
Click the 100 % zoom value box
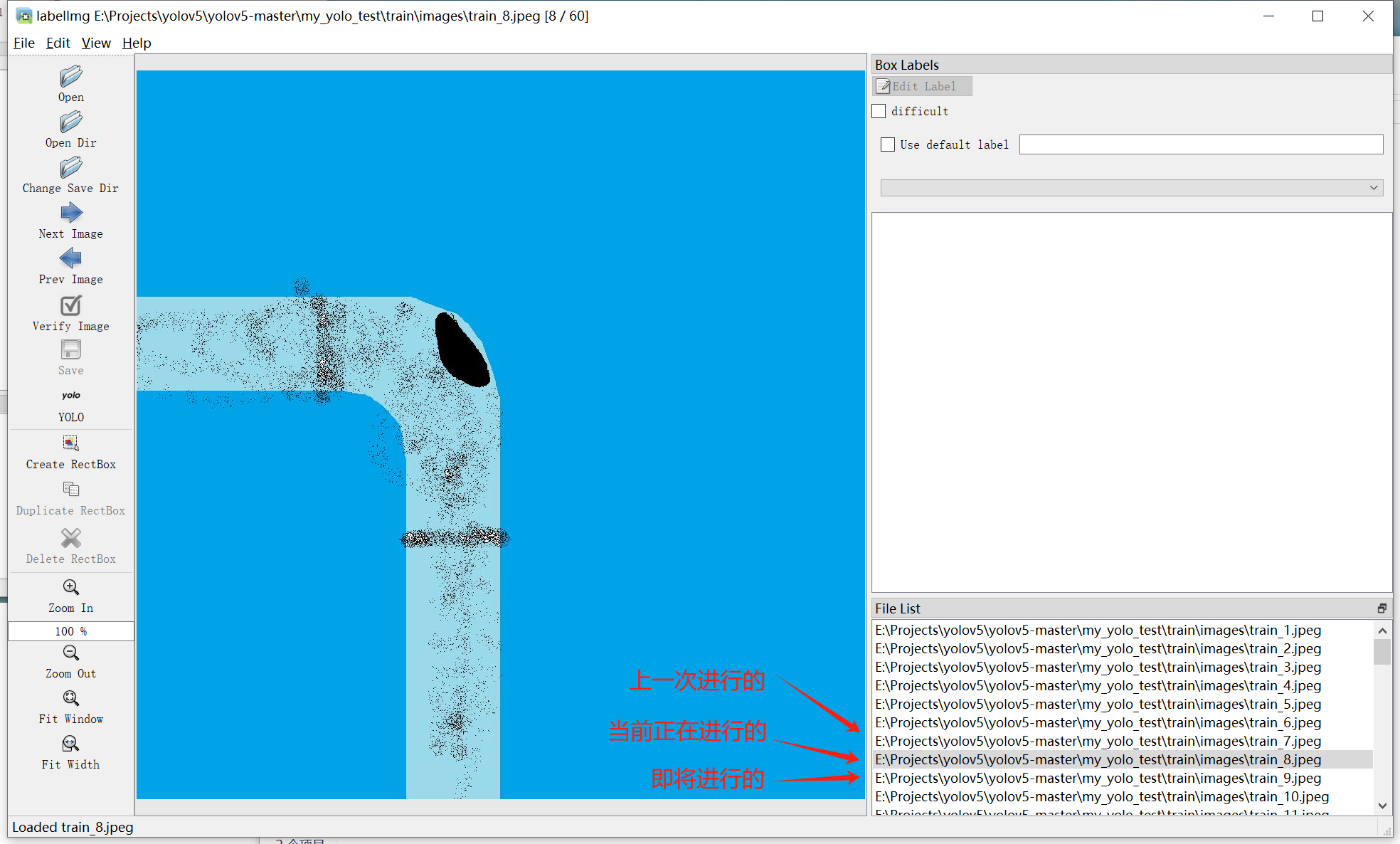coord(70,631)
